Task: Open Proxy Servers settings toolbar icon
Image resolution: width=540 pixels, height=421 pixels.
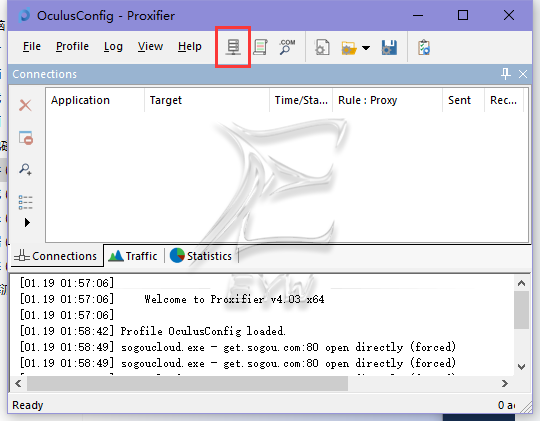Action: point(233,47)
